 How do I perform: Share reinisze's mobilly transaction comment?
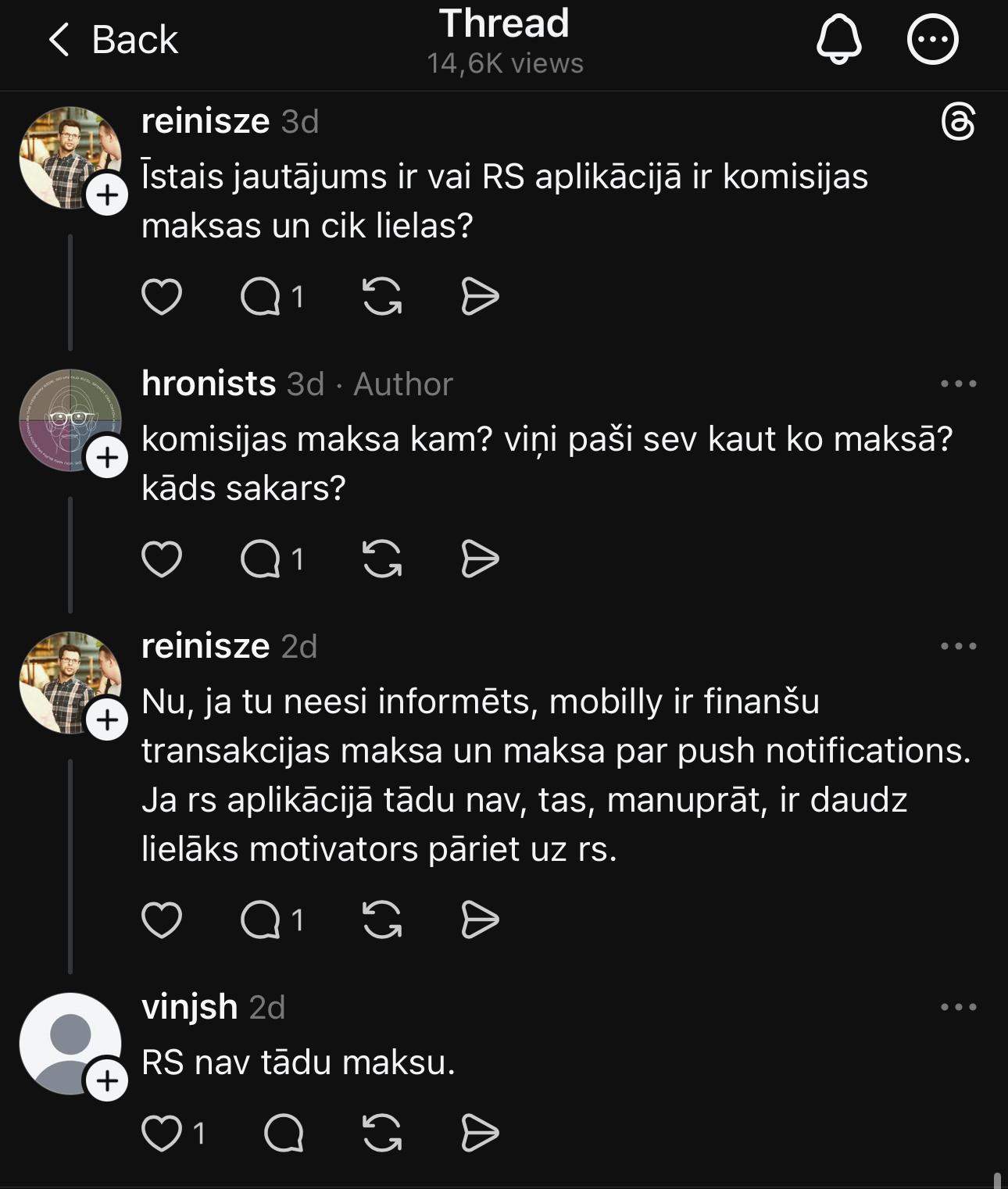coord(480,919)
